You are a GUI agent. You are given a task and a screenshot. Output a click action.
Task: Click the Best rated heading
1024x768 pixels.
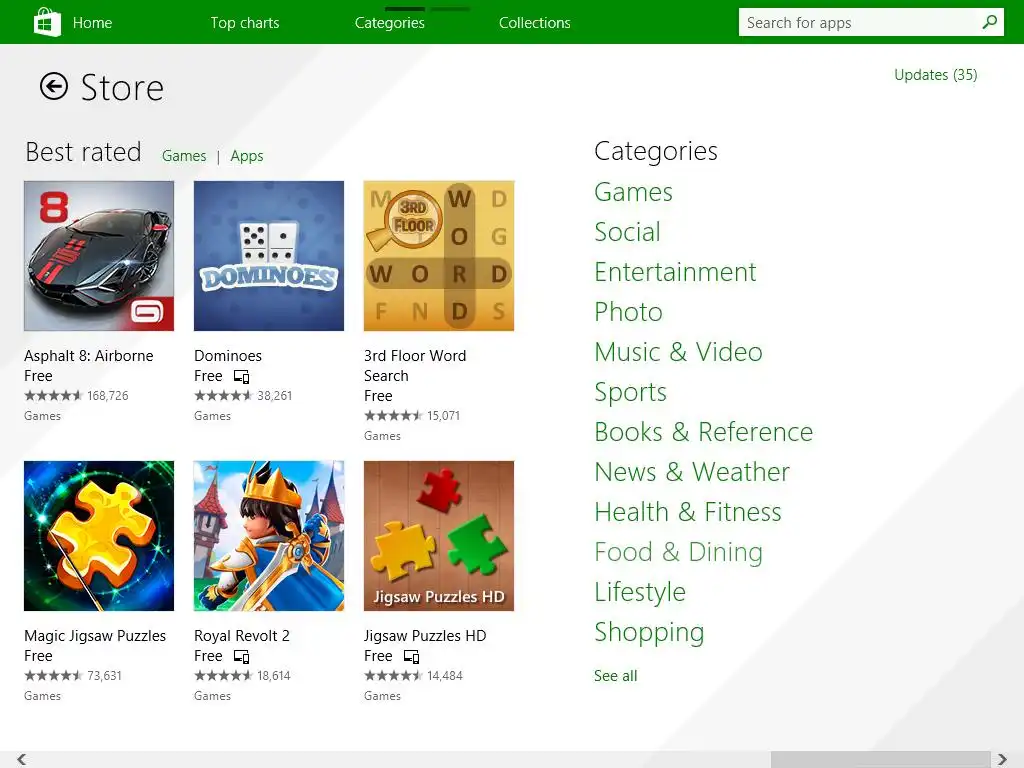click(84, 152)
